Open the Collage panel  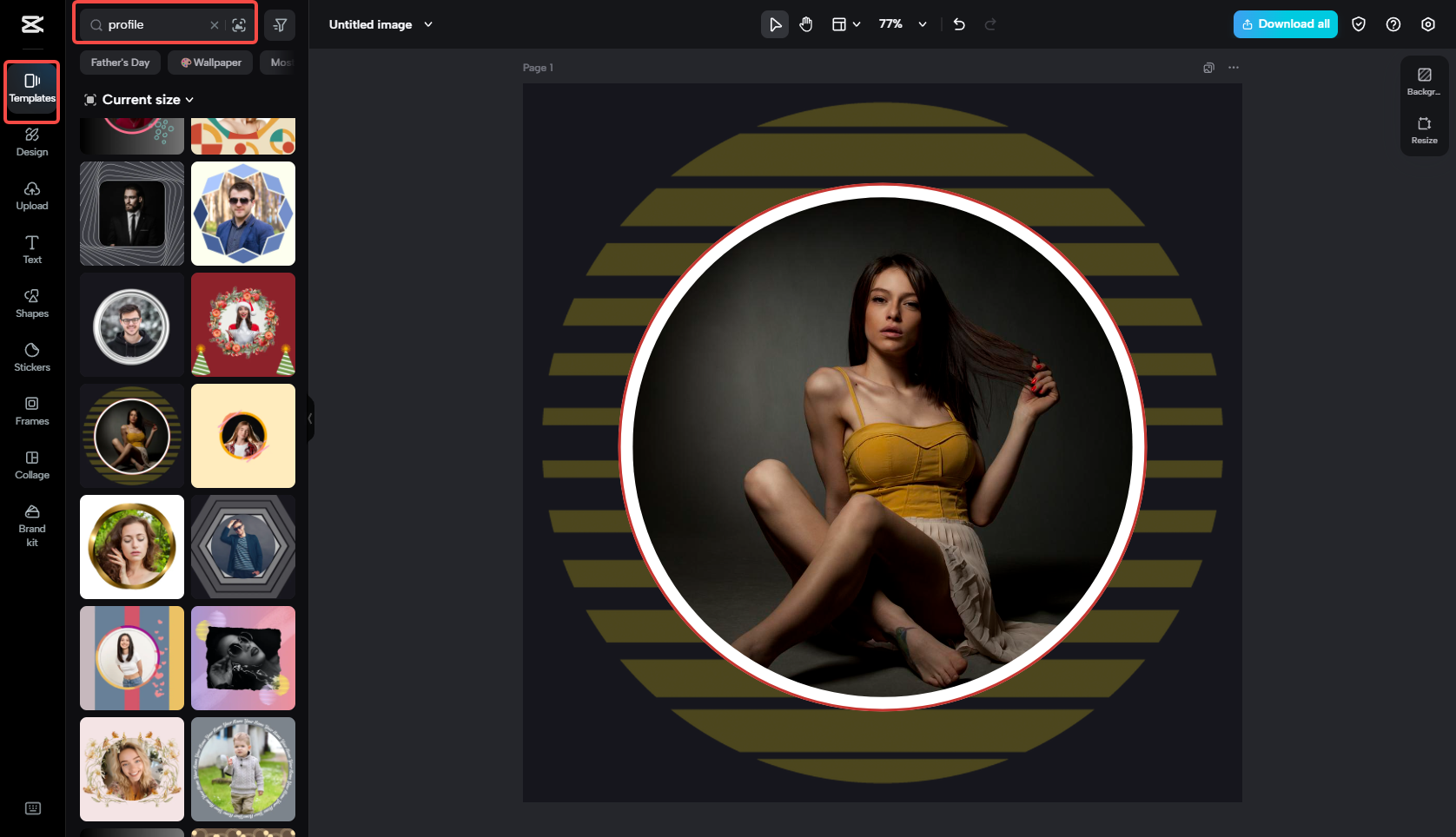coord(31,465)
